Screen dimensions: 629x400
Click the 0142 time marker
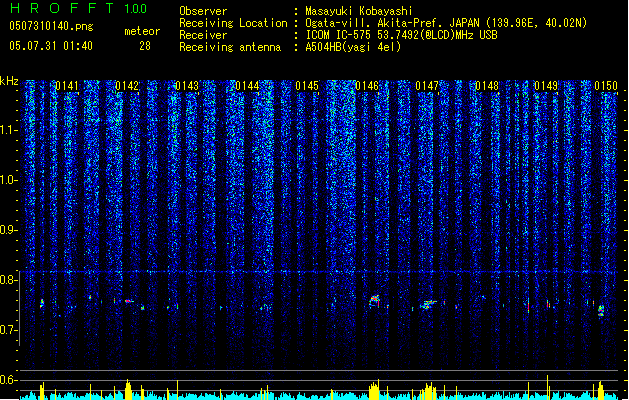pyautogui.click(x=127, y=86)
